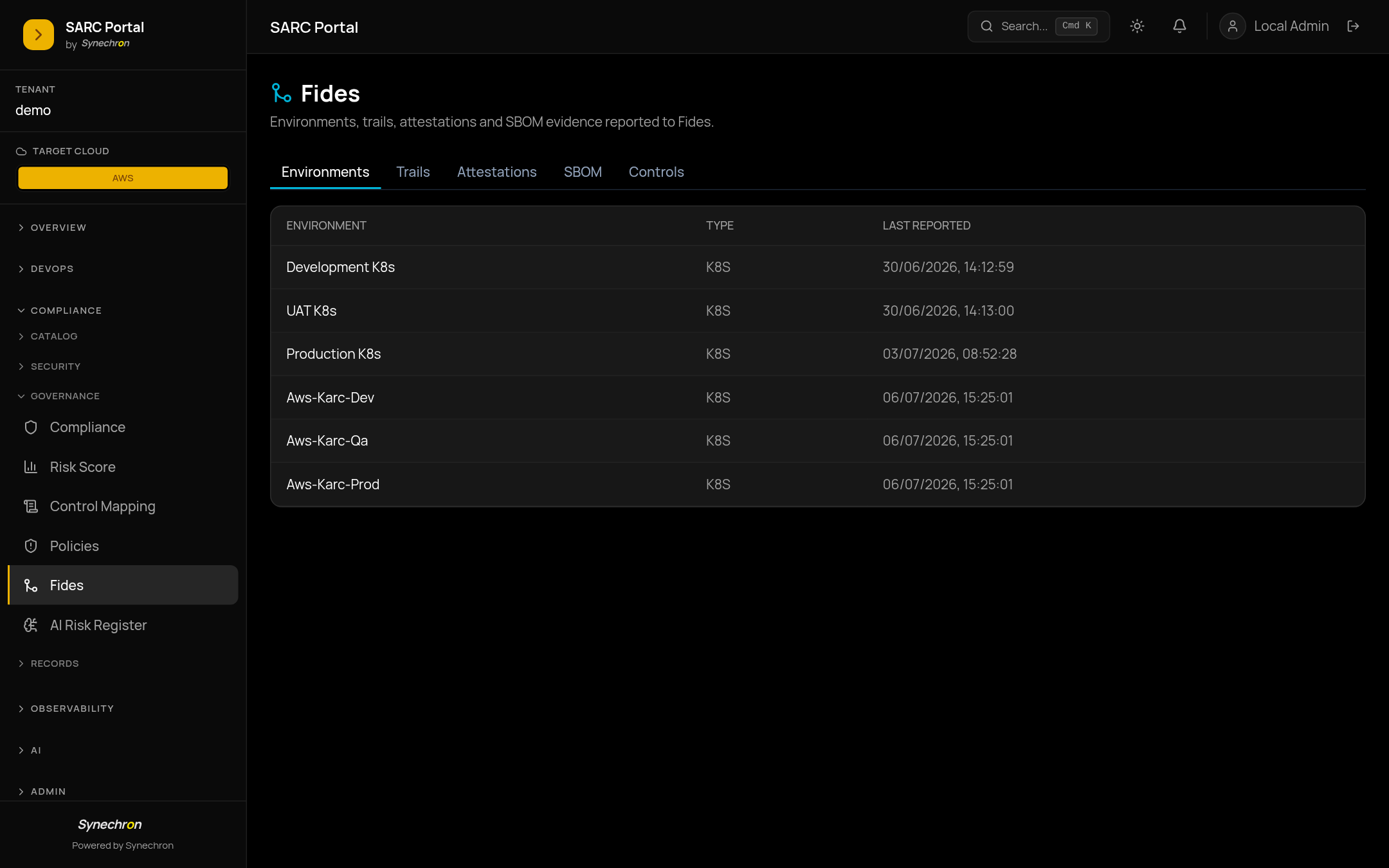
Task: Click the demo tenant name
Action: 33,111
